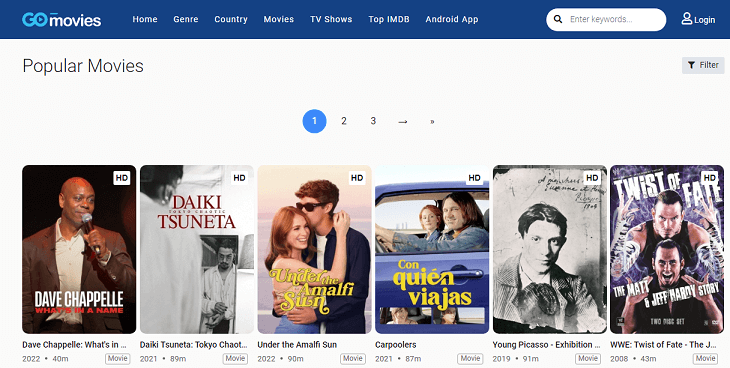Click the Popular Movies heading

point(83,66)
